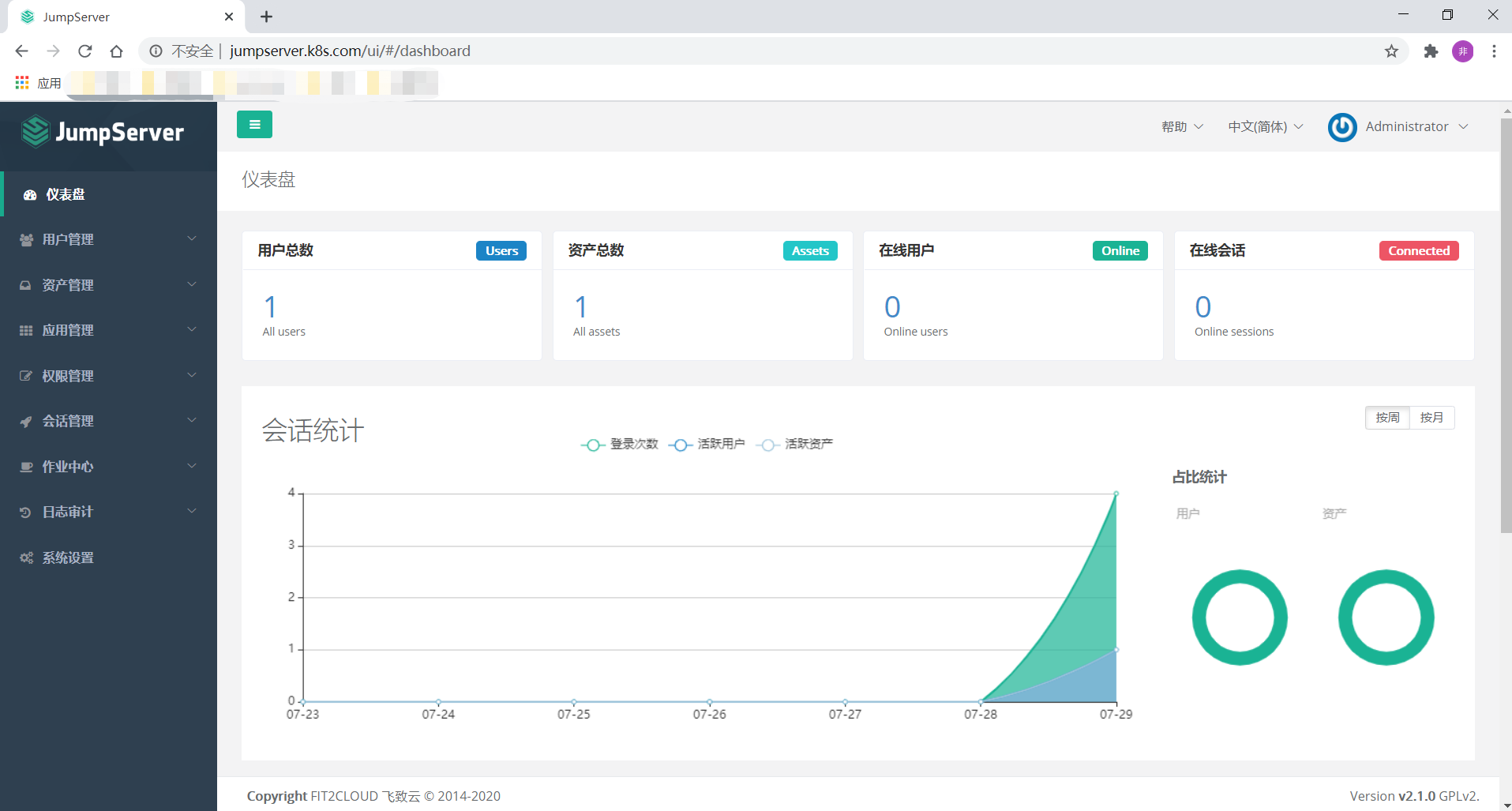Click the not-secure site info icon
The width and height of the screenshot is (1512, 811).
pos(156,51)
